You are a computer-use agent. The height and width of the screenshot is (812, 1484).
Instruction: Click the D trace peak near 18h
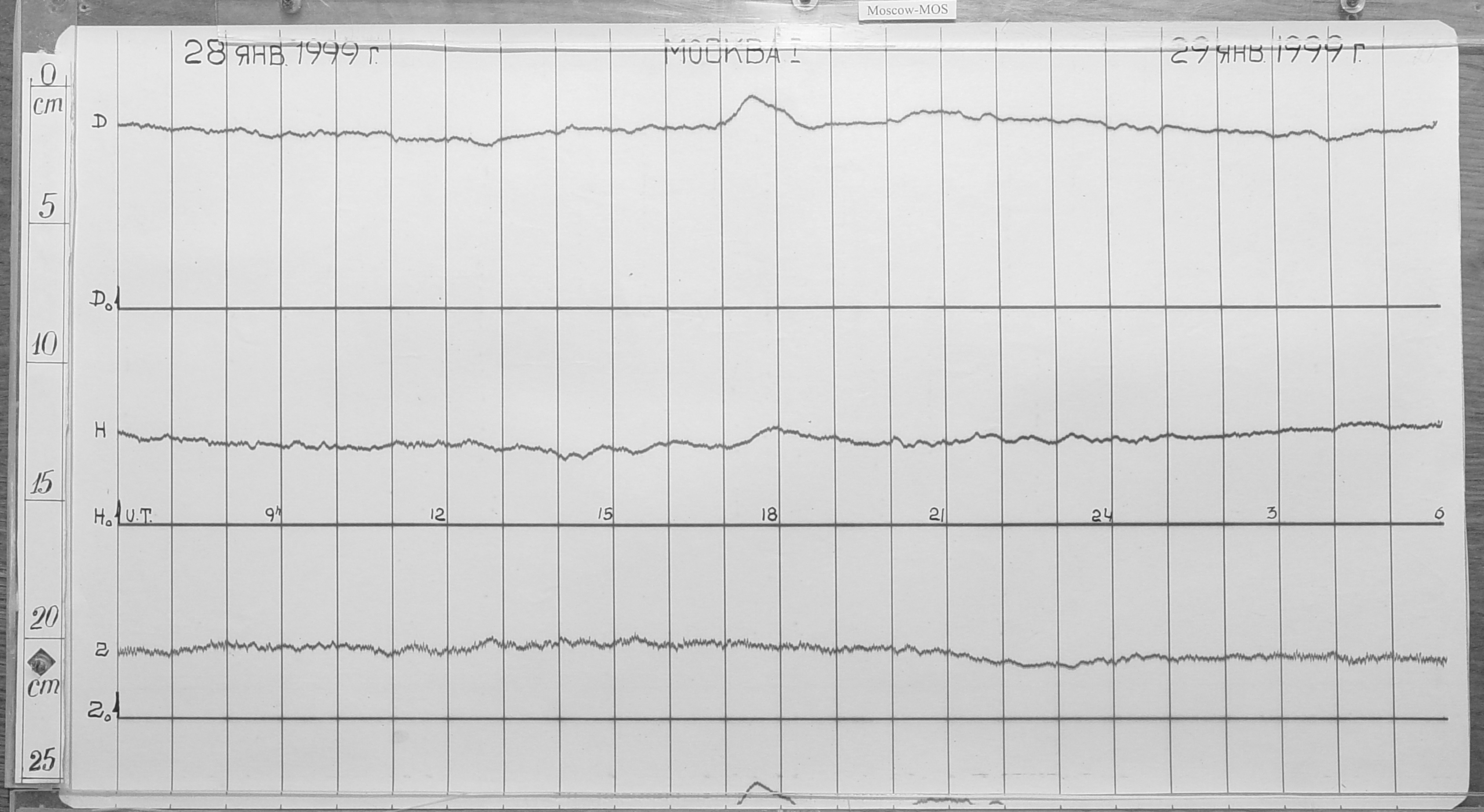(x=752, y=97)
